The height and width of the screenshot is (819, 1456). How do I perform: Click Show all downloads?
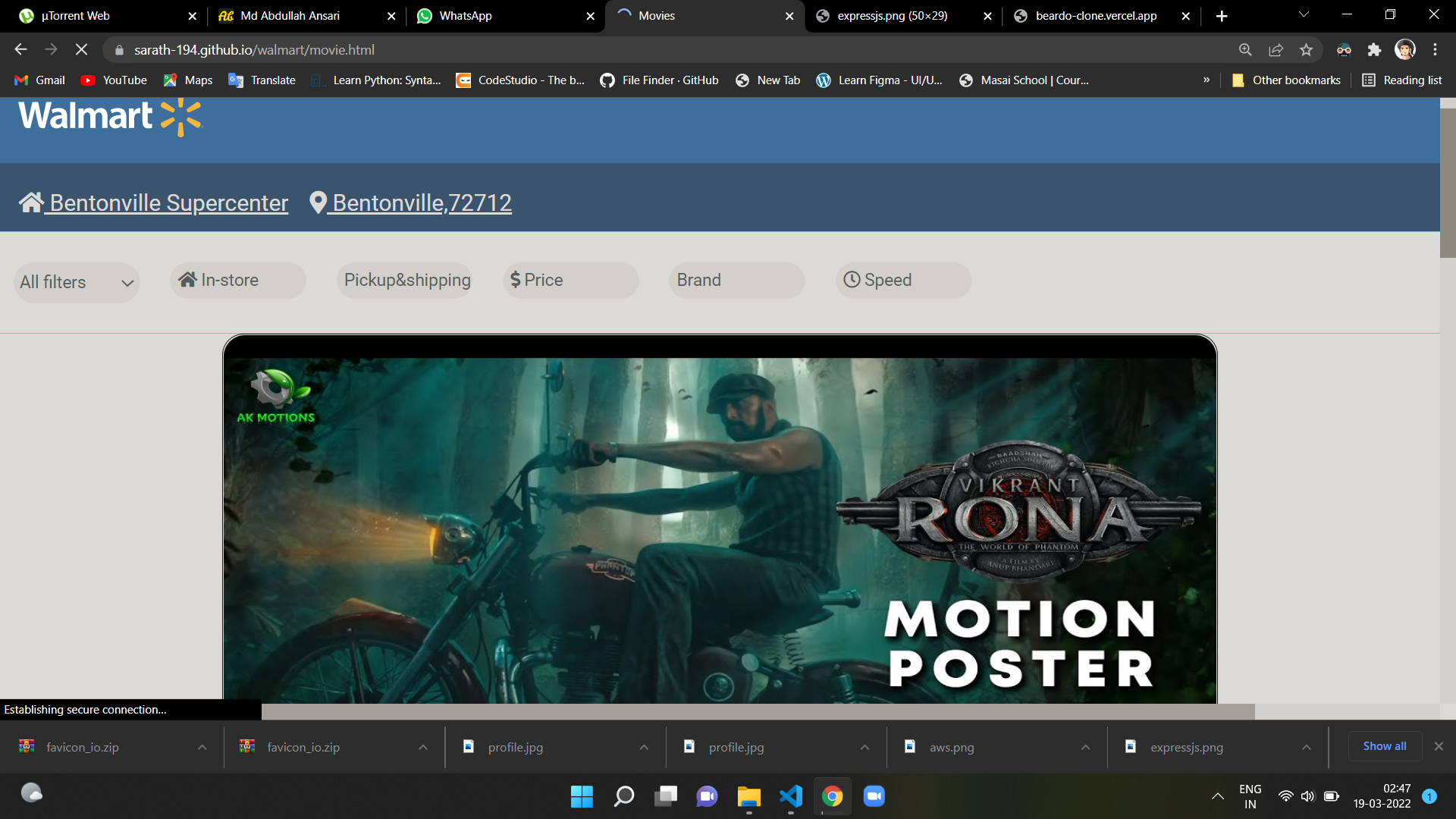click(x=1384, y=746)
